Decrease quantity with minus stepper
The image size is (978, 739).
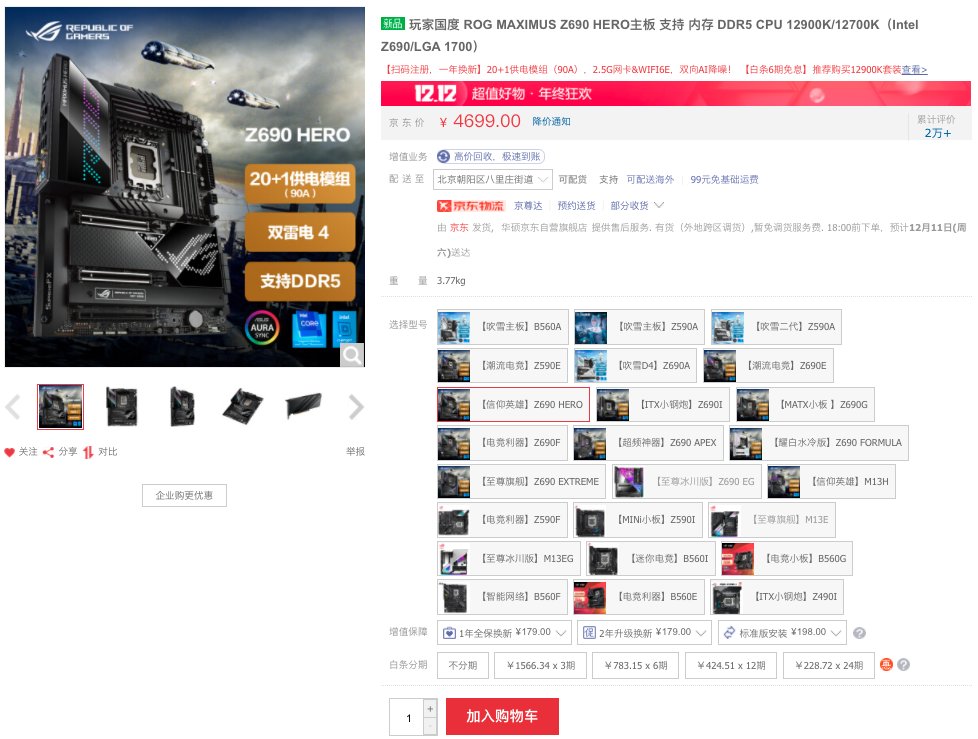pyautogui.click(x=430, y=727)
